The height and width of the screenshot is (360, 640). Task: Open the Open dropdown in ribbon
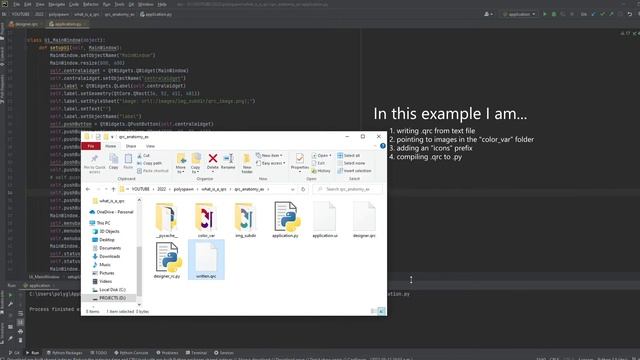click(322, 156)
